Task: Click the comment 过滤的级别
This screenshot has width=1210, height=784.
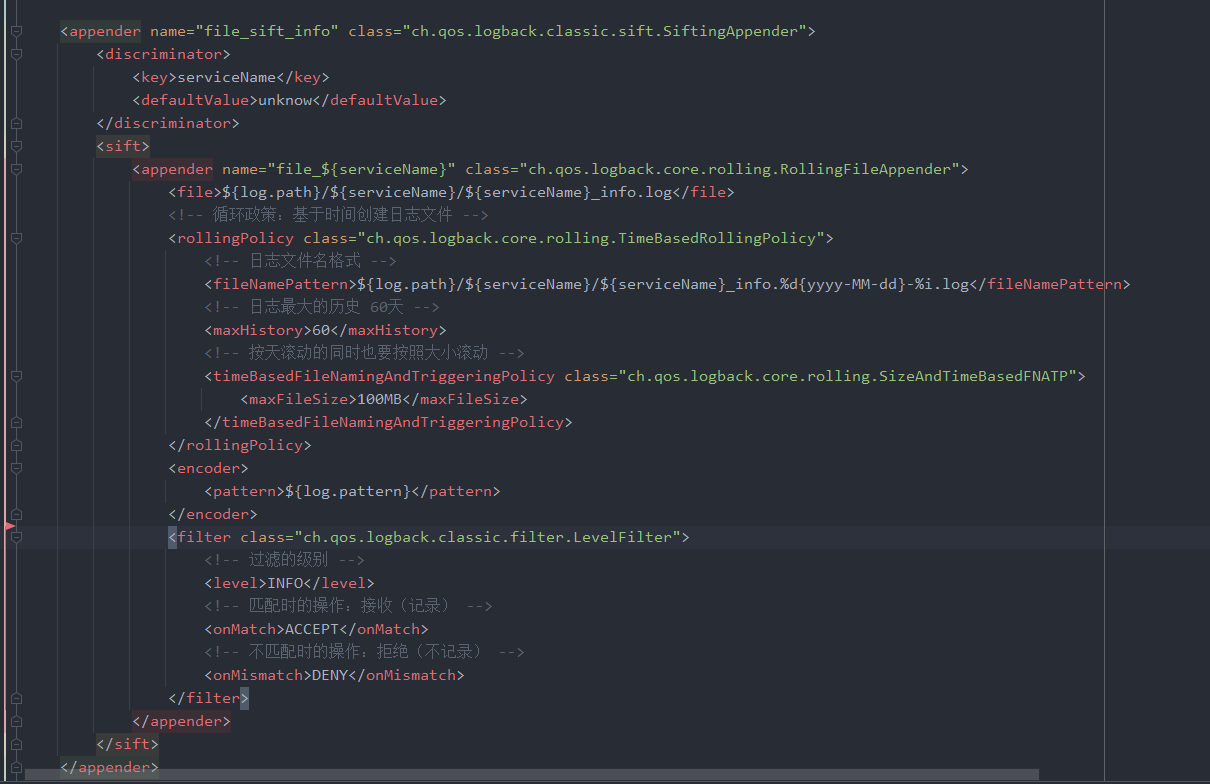Action: pos(284,560)
